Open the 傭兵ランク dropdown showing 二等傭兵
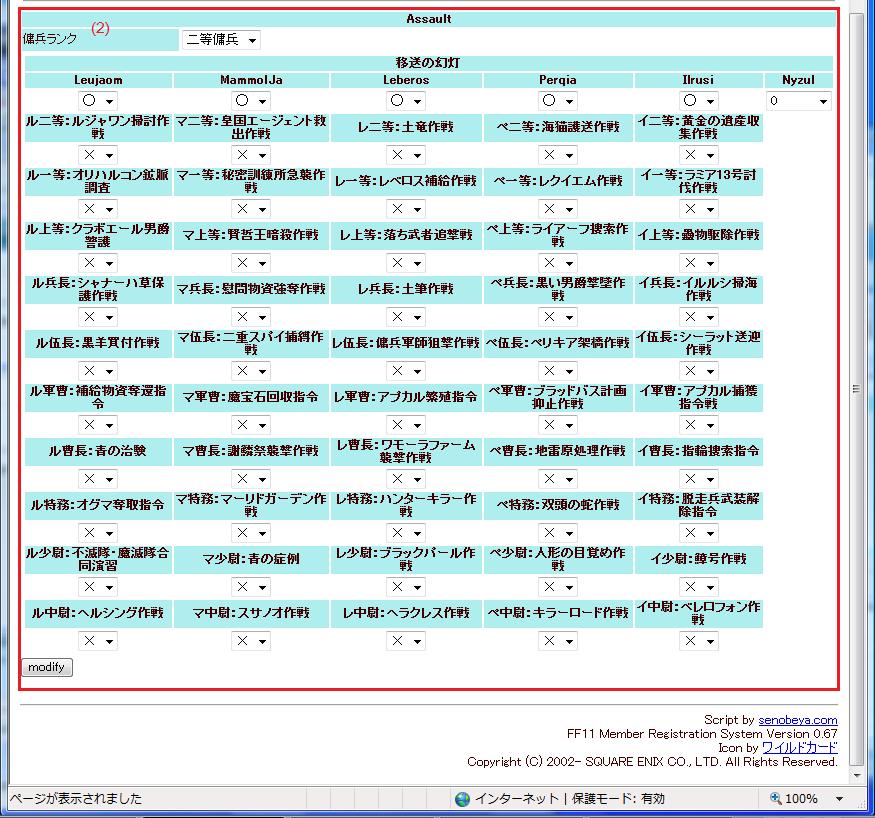Viewport: 875px width, 818px height. (221, 40)
